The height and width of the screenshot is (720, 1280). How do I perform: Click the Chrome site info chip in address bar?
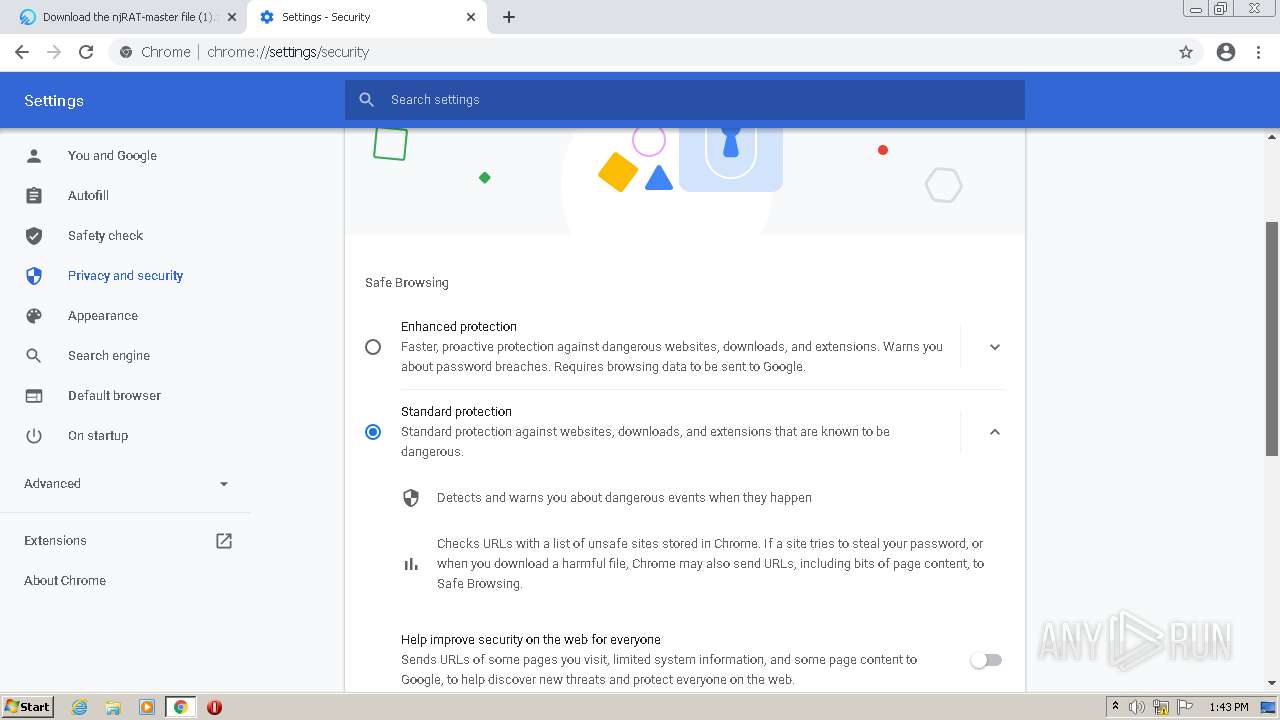[155, 52]
